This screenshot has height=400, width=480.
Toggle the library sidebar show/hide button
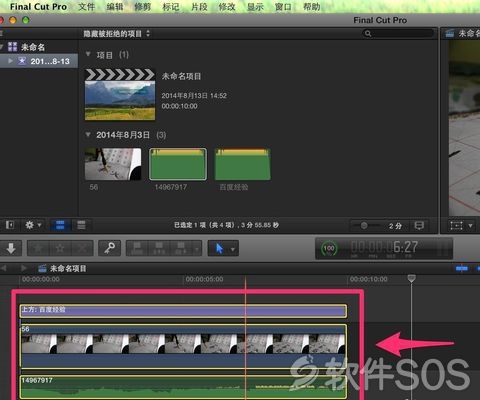10,225
